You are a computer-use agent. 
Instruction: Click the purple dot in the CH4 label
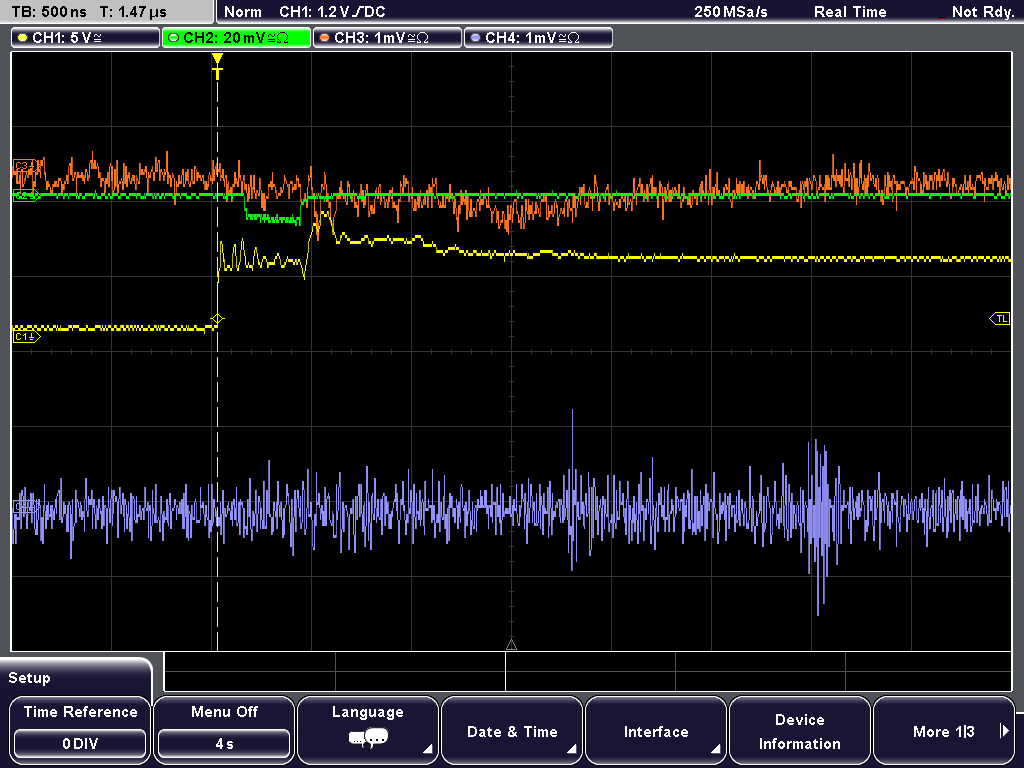(x=475, y=38)
